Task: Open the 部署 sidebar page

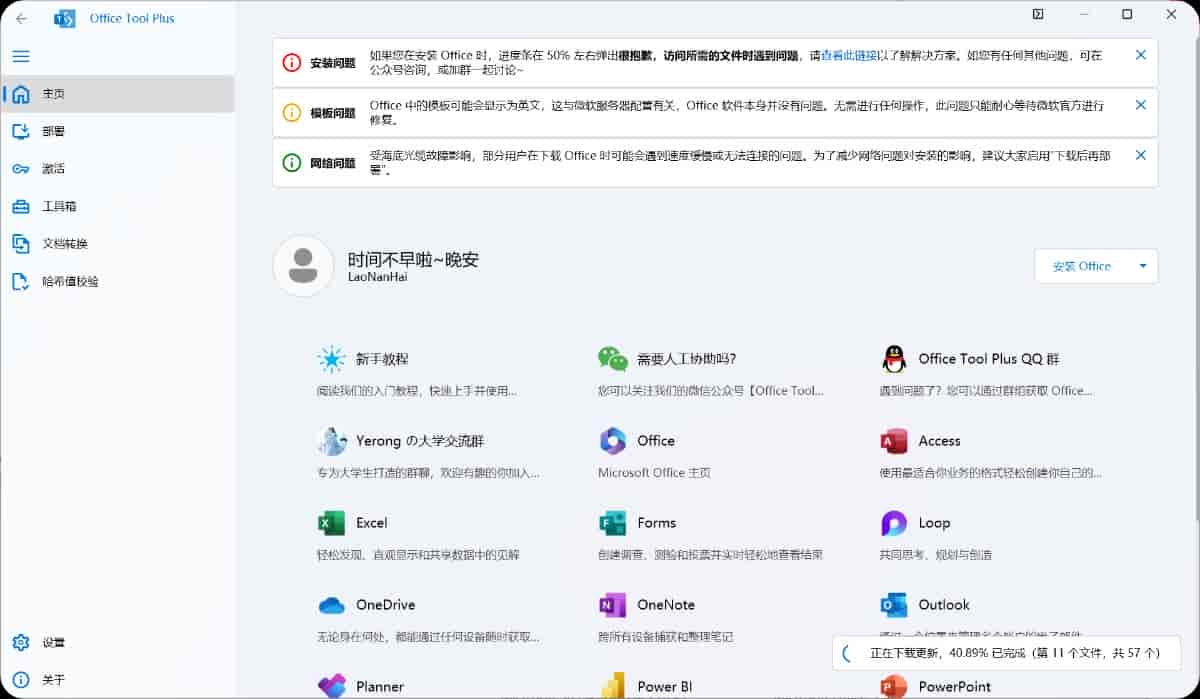Action: [53, 131]
